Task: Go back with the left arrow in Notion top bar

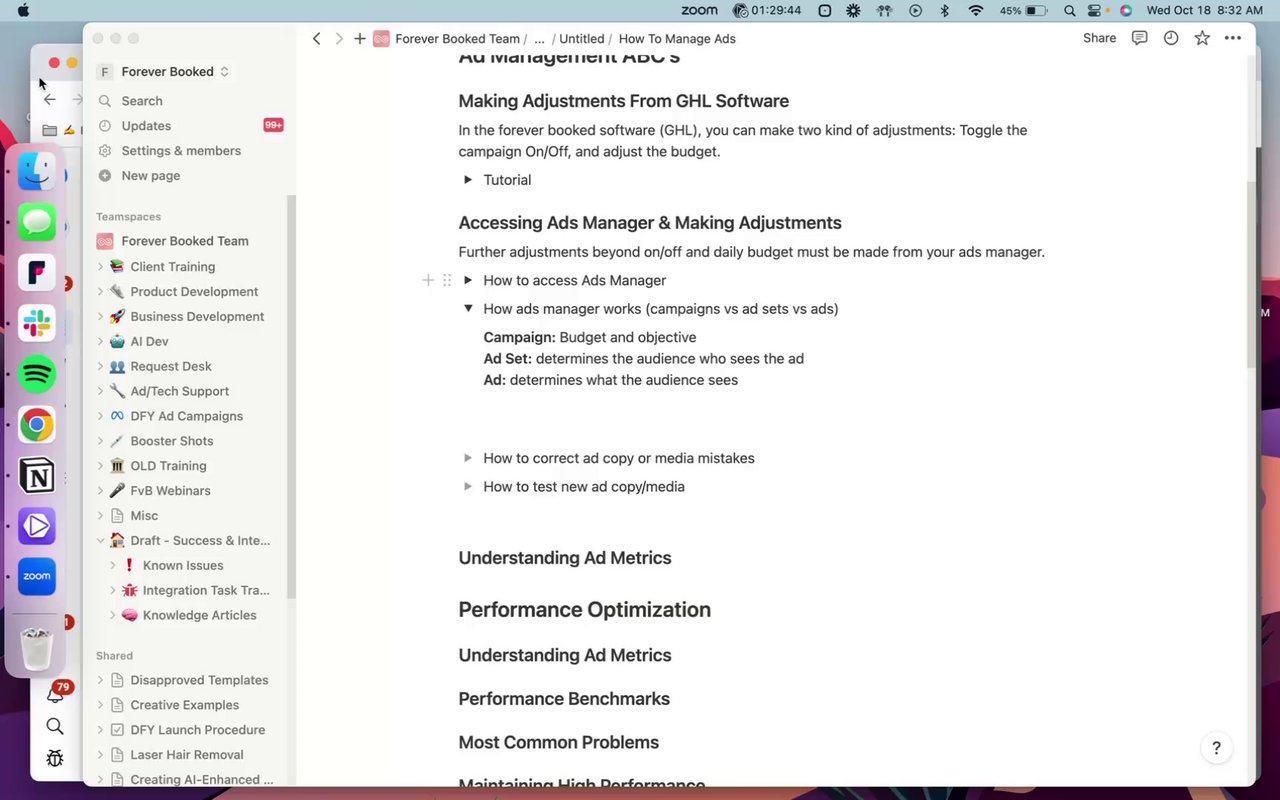Action: click(x=317, y=38)
